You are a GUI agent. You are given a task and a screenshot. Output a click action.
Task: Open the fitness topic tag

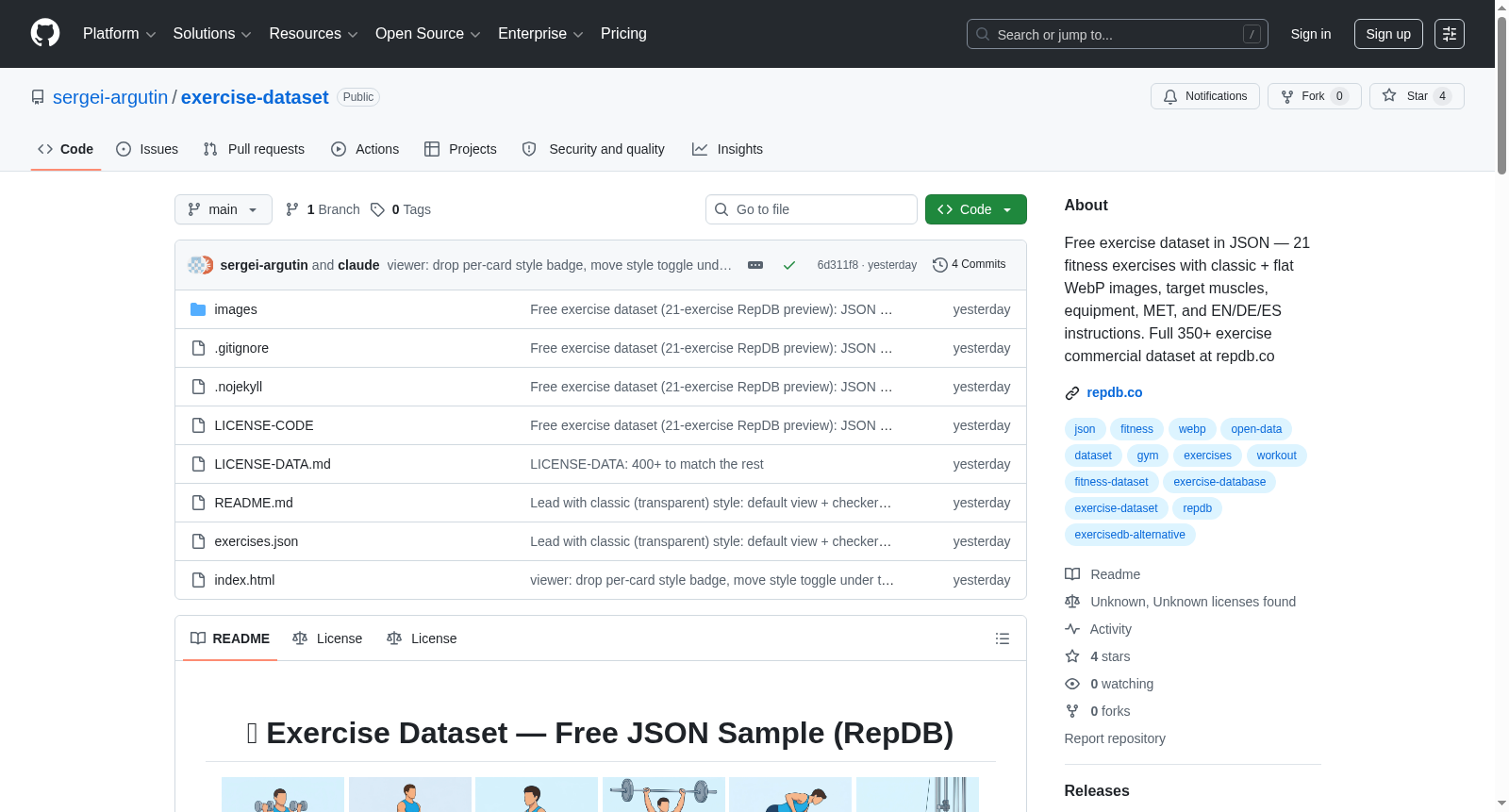pos(1136,429)
